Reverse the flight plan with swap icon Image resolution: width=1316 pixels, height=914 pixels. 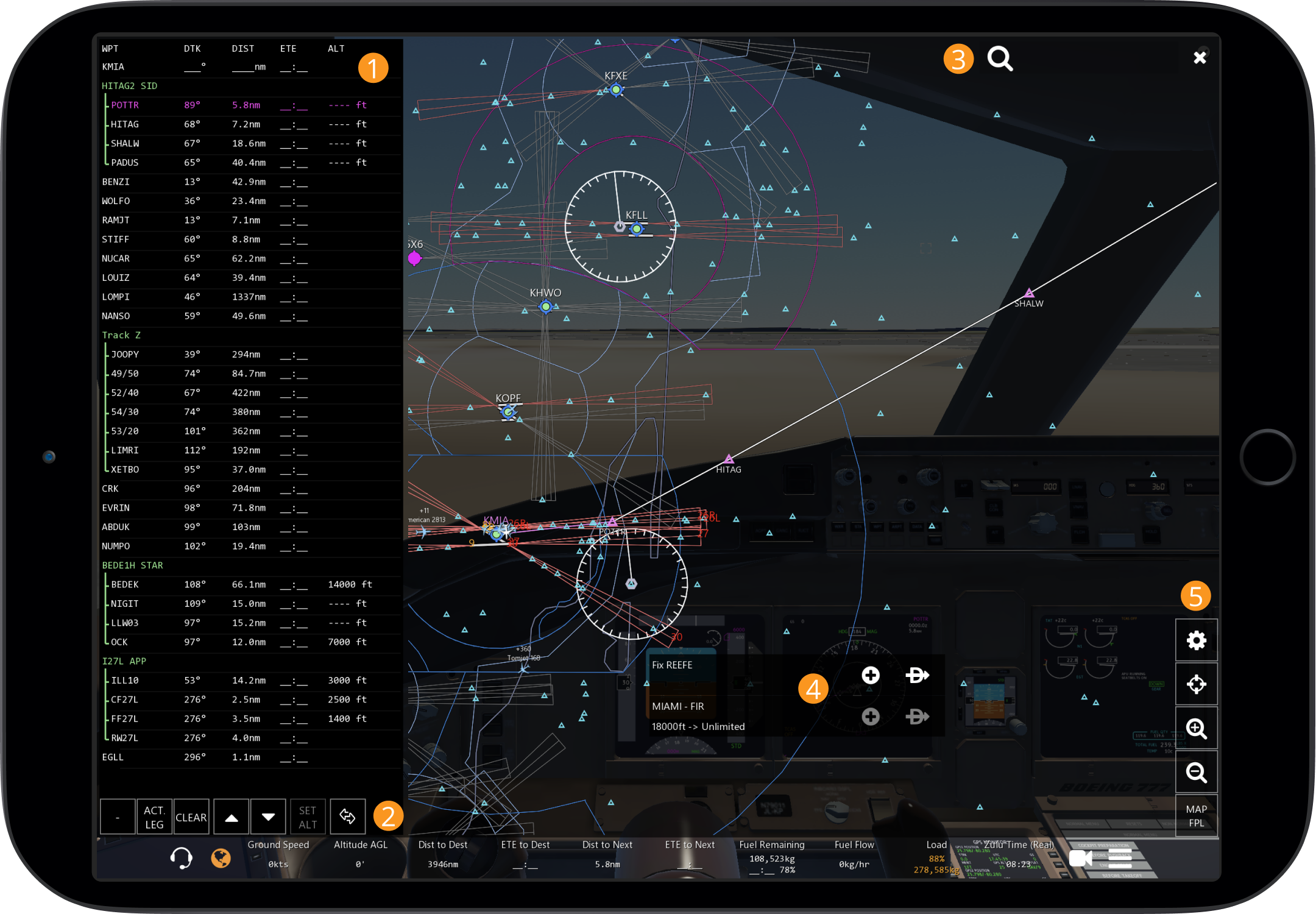[347, 817]
